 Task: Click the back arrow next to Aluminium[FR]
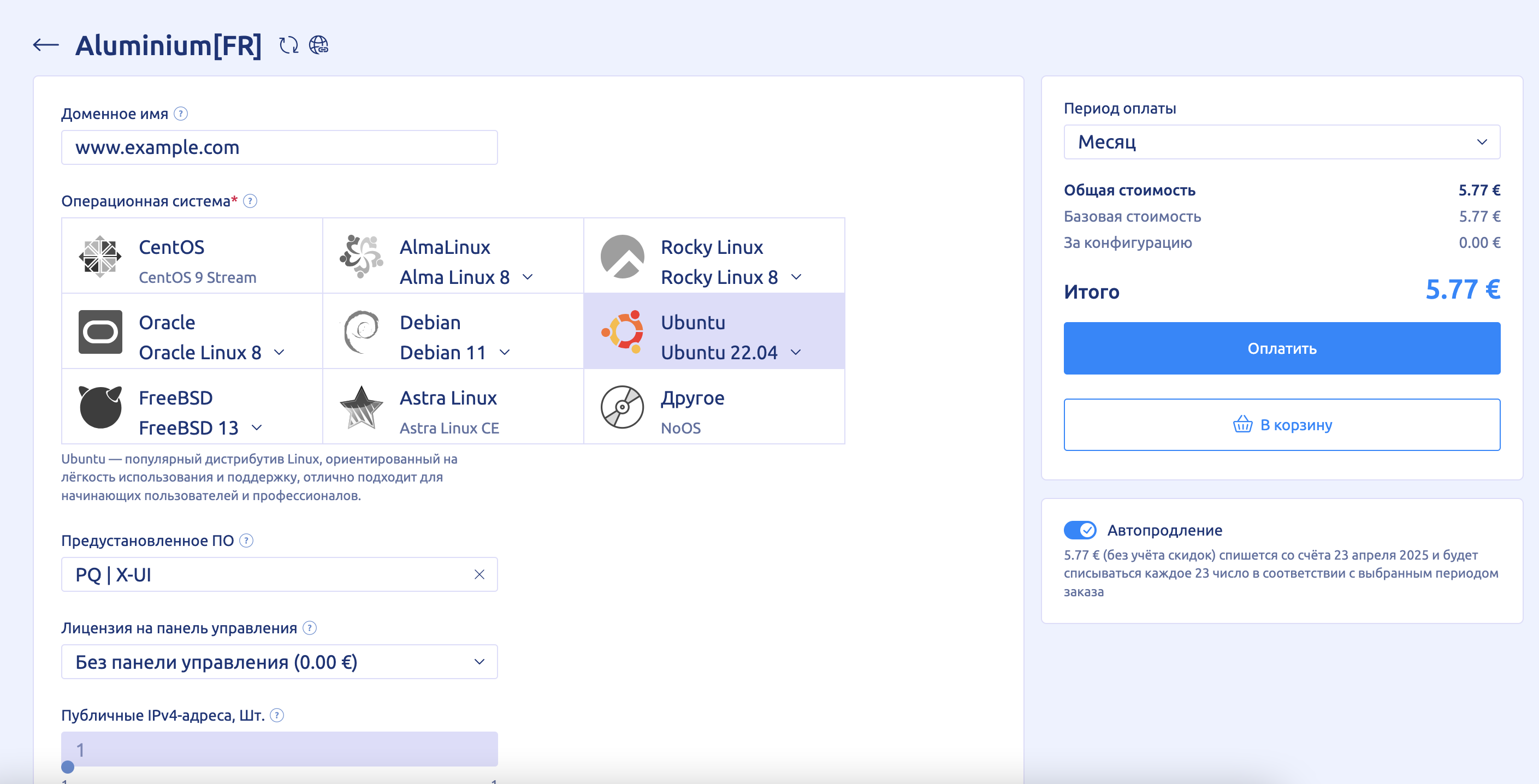45,45
